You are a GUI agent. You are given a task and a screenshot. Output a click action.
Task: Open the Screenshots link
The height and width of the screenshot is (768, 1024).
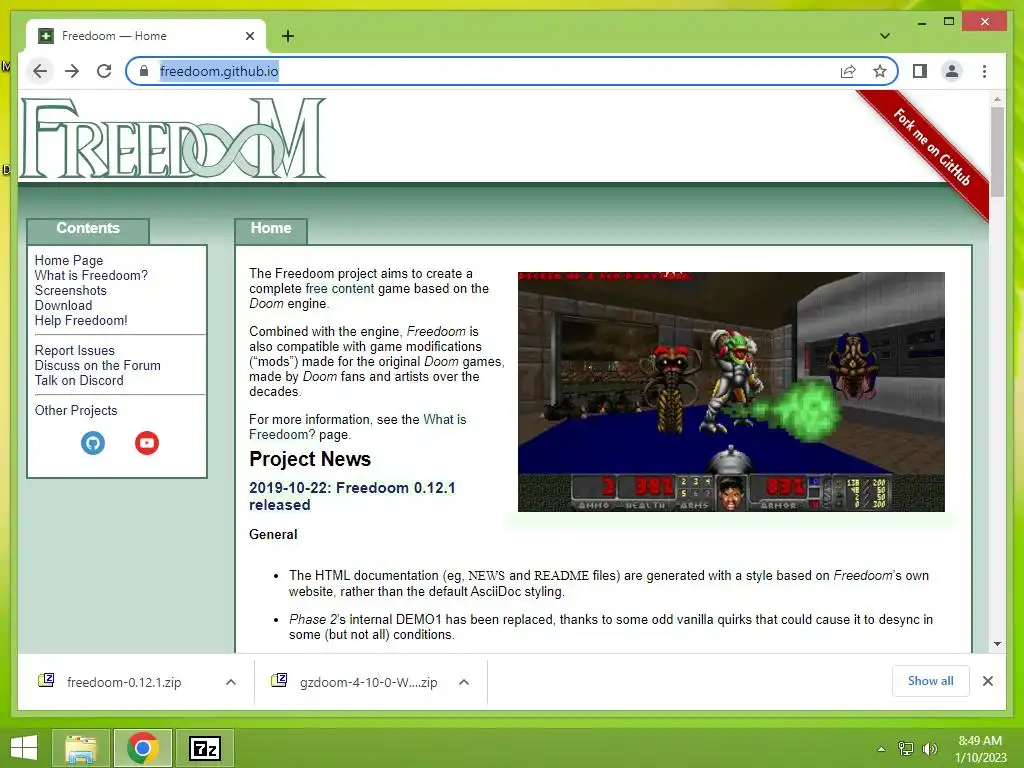coord(71,291)
